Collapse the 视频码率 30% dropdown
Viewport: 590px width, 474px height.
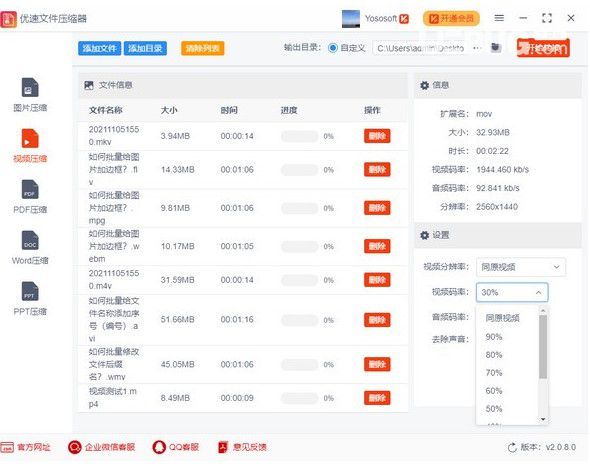click(x=512, y=292)
